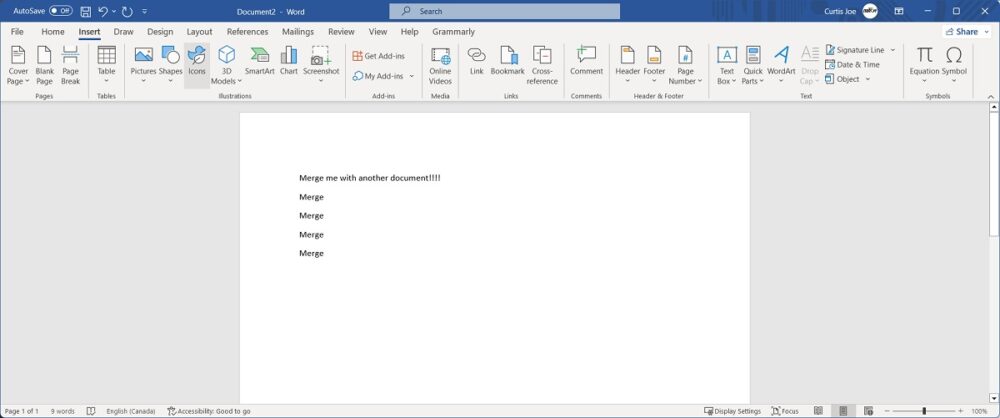Open the Pictures insert option

(x=143, y=62)
